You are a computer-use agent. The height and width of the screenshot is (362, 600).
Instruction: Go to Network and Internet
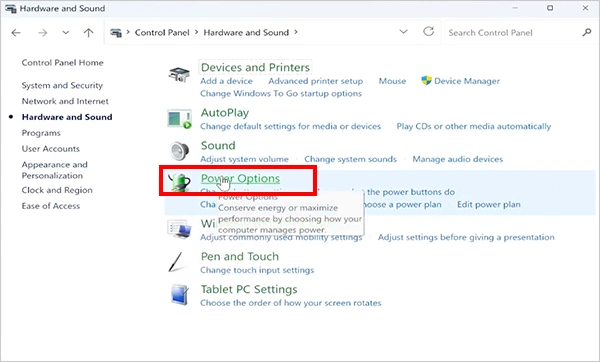coord(65,101)
